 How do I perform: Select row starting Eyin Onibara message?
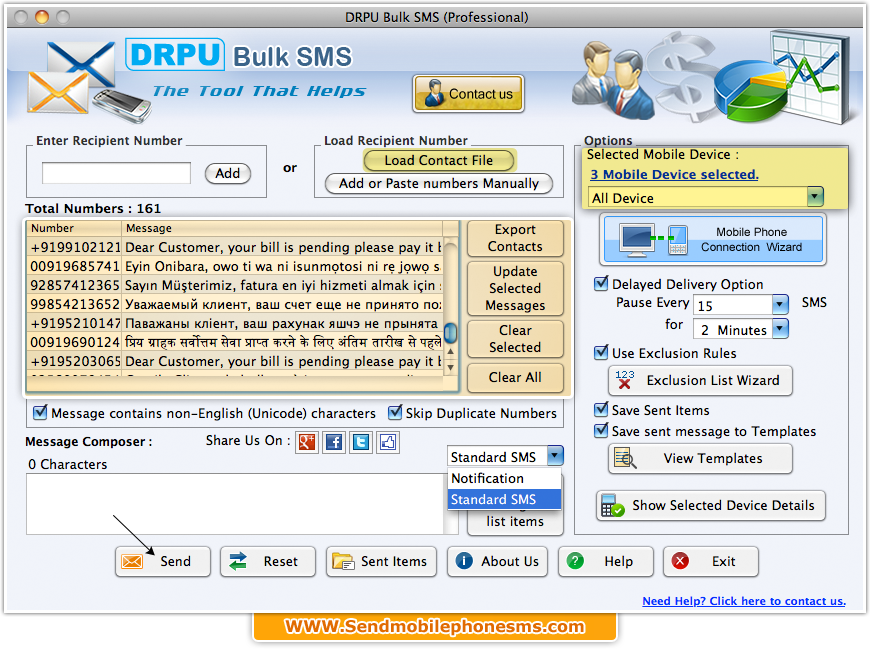235,266
